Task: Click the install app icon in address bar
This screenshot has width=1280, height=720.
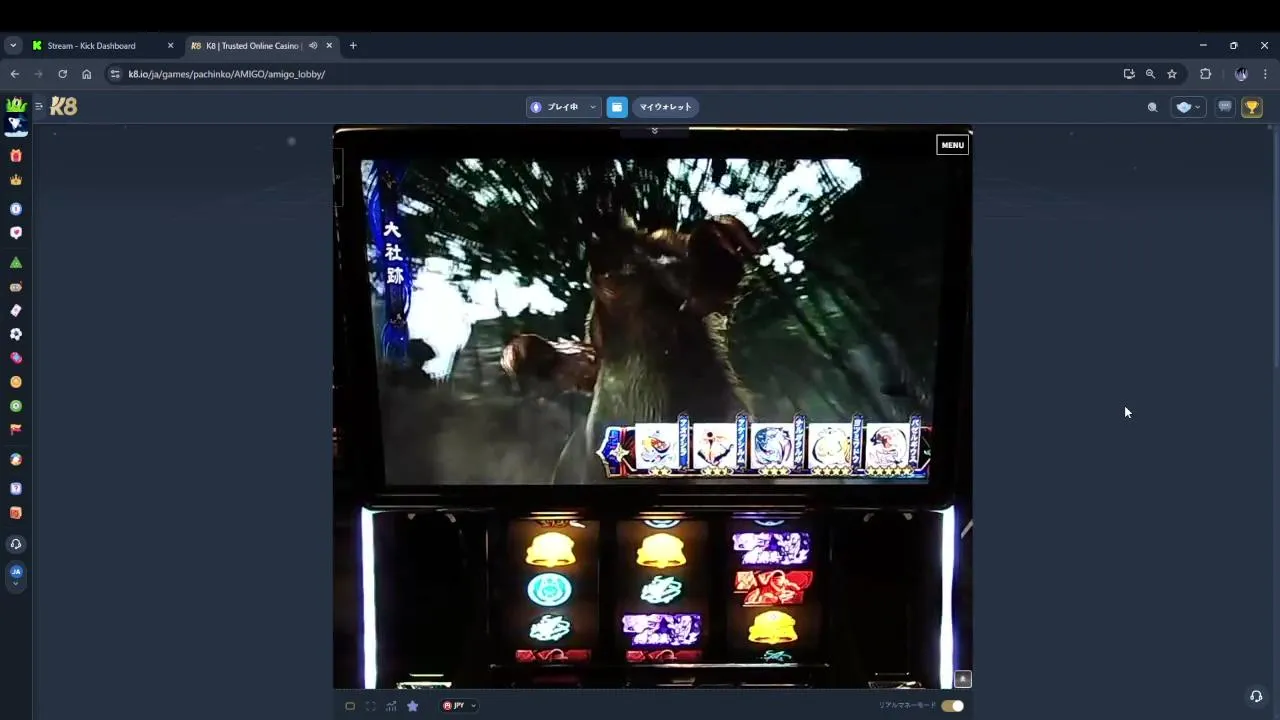Action: tap(1129, 74)
